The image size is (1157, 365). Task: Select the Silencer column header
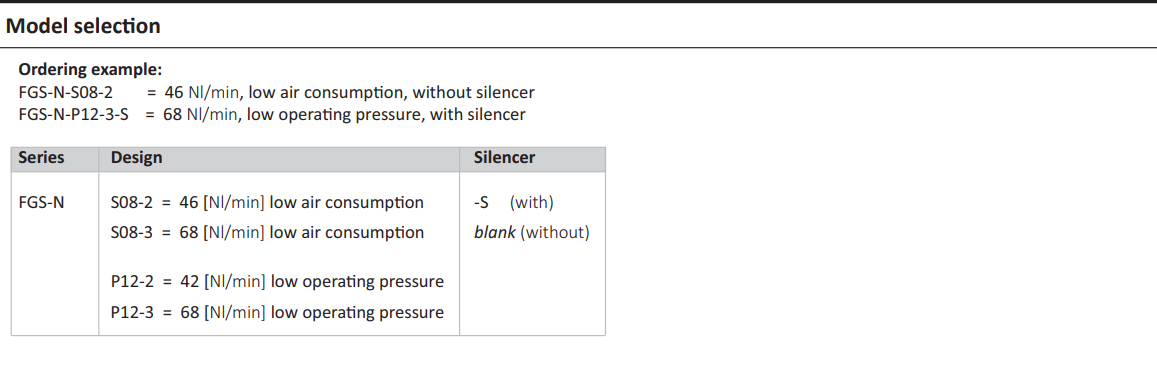505,158
